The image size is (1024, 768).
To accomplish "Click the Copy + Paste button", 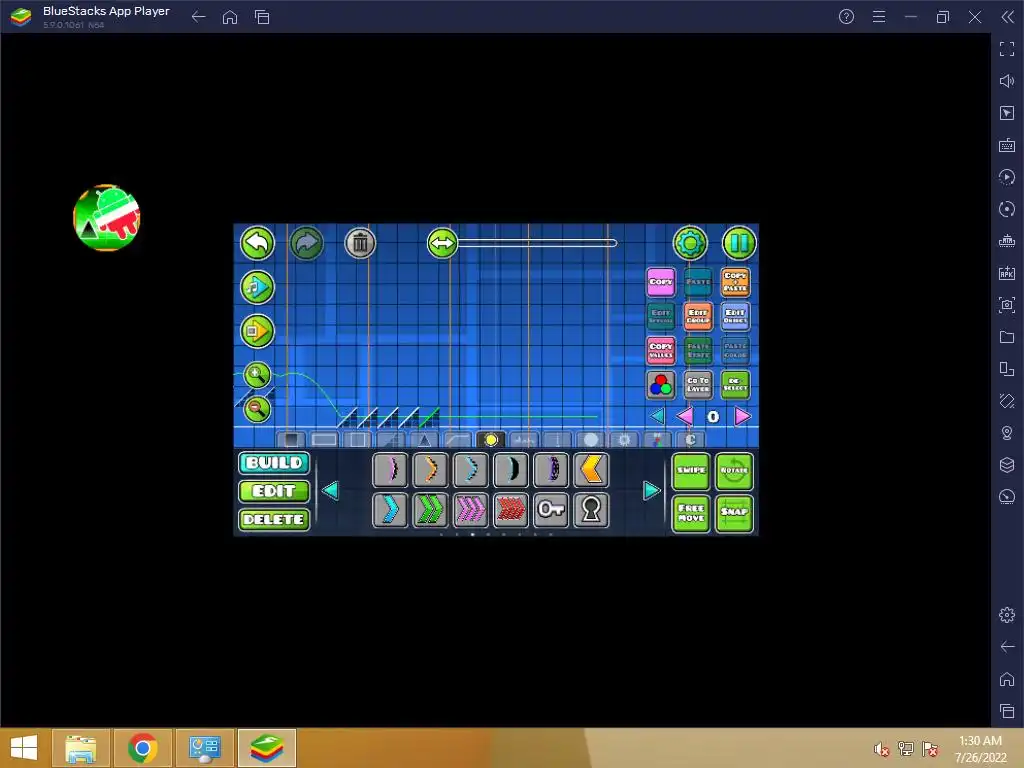I will coord(735,282).
